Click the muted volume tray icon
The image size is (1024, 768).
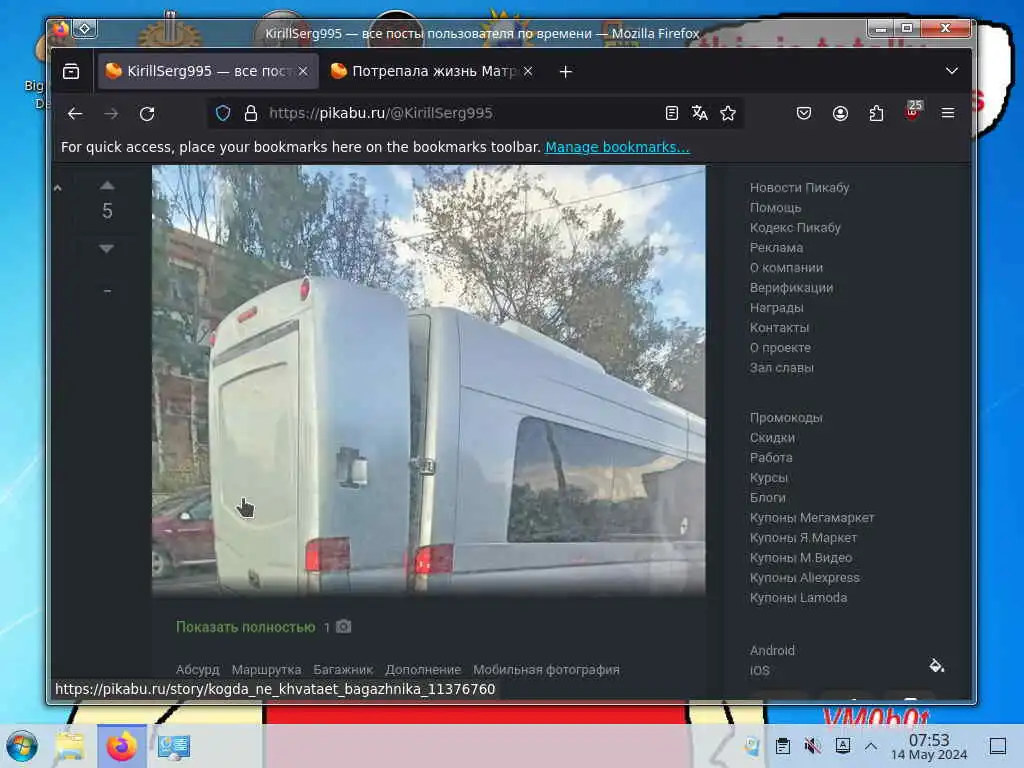tap(812, 746)
